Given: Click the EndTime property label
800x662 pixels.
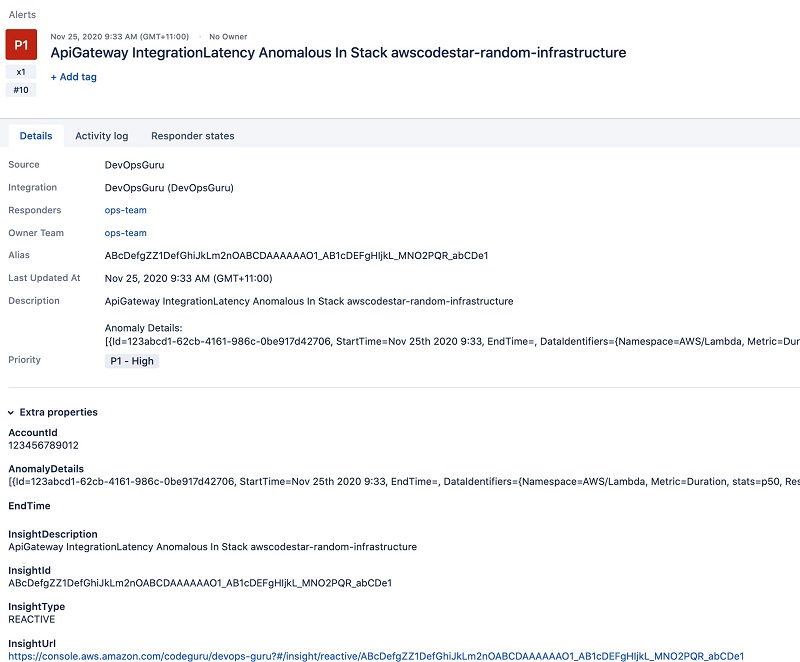Looking at the screenshot, I should 29,506.
